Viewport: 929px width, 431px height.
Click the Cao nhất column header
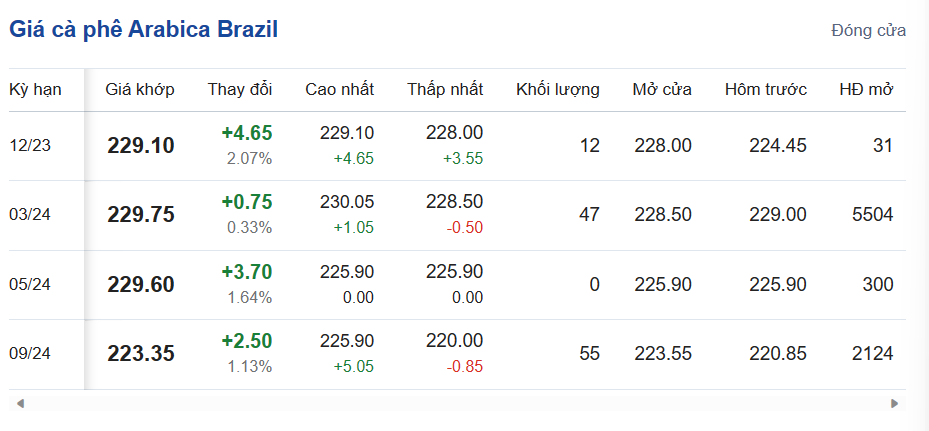click(339, 89)
